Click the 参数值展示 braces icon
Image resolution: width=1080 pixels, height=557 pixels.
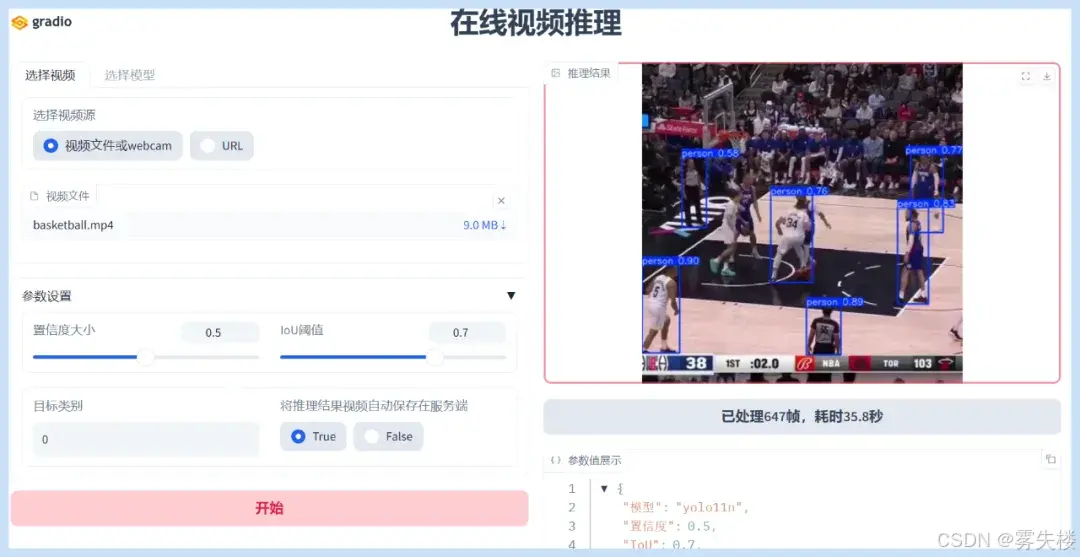click(x=556, y=460)
